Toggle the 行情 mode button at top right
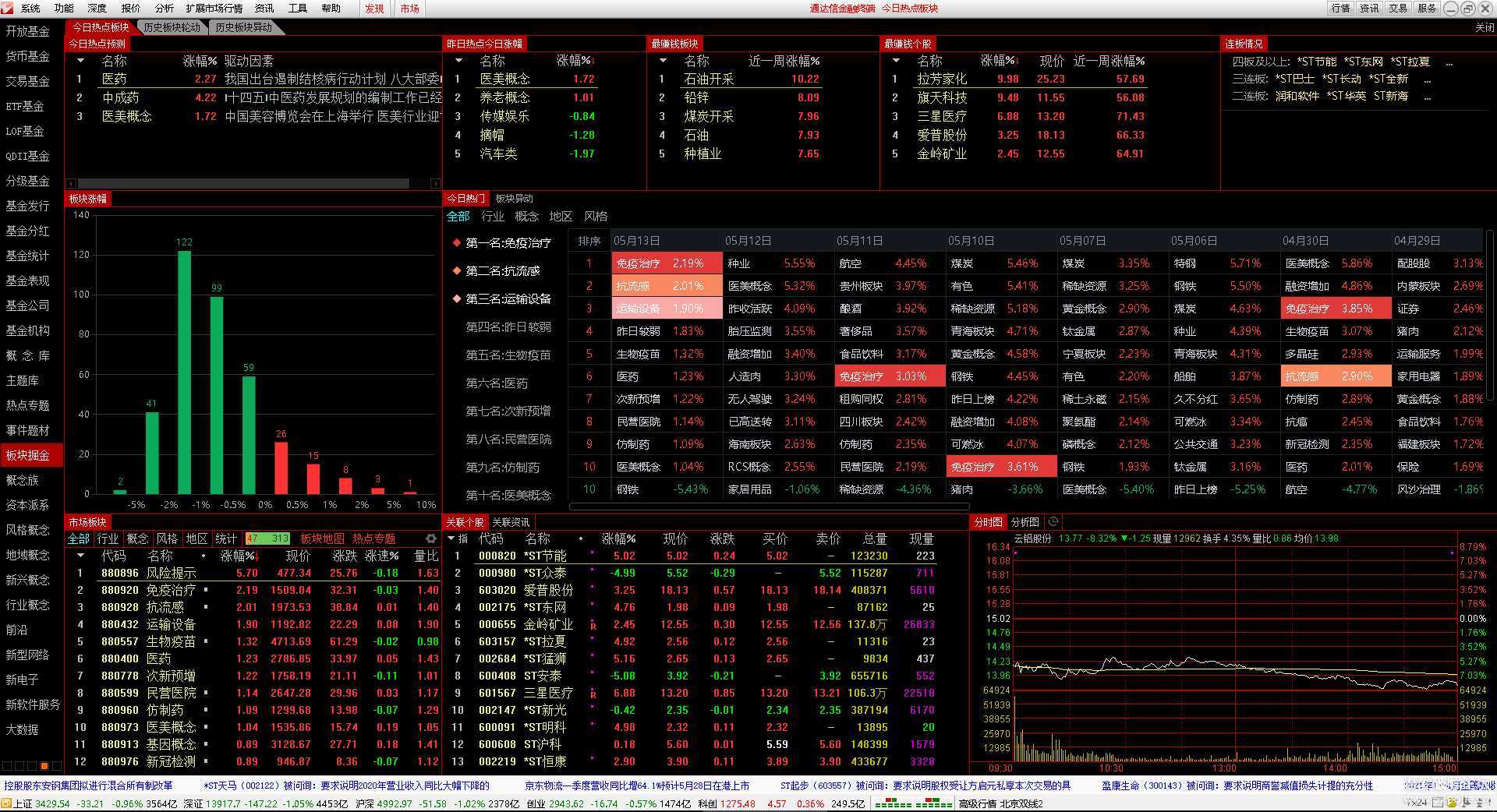The width and height of the screenshot is (1497, 812). (x=1340, y=8)
